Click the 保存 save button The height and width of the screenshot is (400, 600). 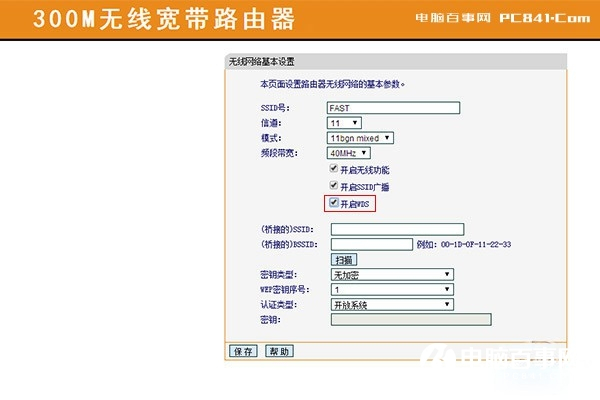click(243, 351)
